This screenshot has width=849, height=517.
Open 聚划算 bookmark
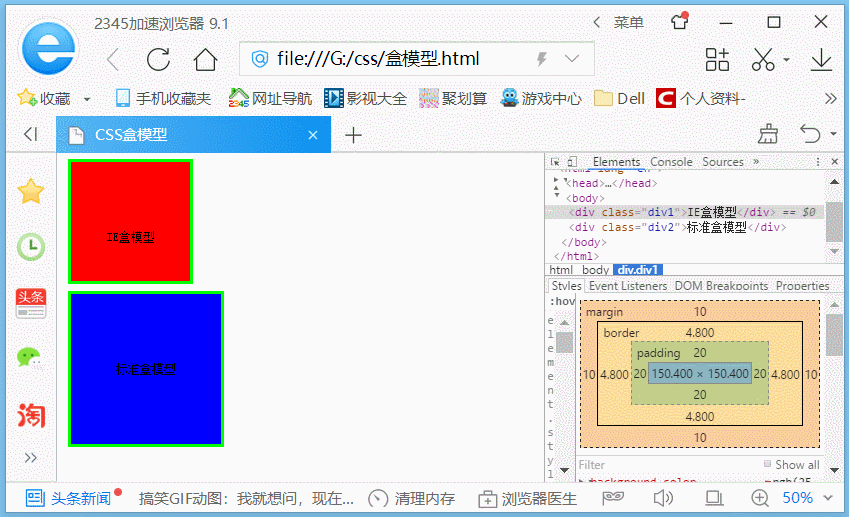[x=453, y=98]
